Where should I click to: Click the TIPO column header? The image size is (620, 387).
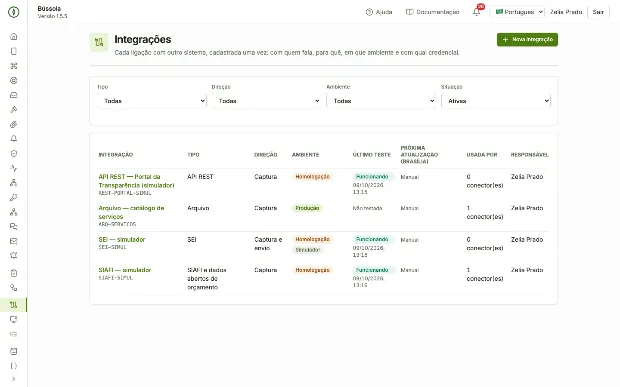pos(193,155)
